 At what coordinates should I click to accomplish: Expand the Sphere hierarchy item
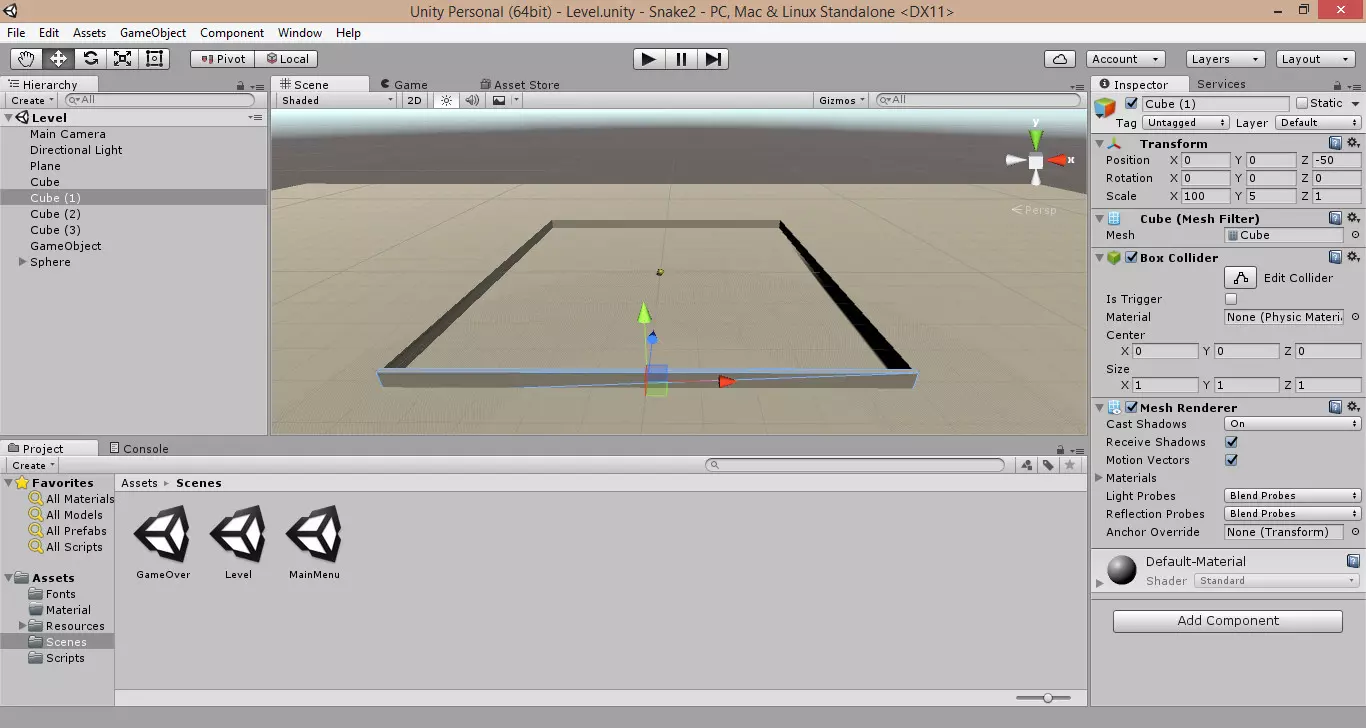click(x=23, y=262)
